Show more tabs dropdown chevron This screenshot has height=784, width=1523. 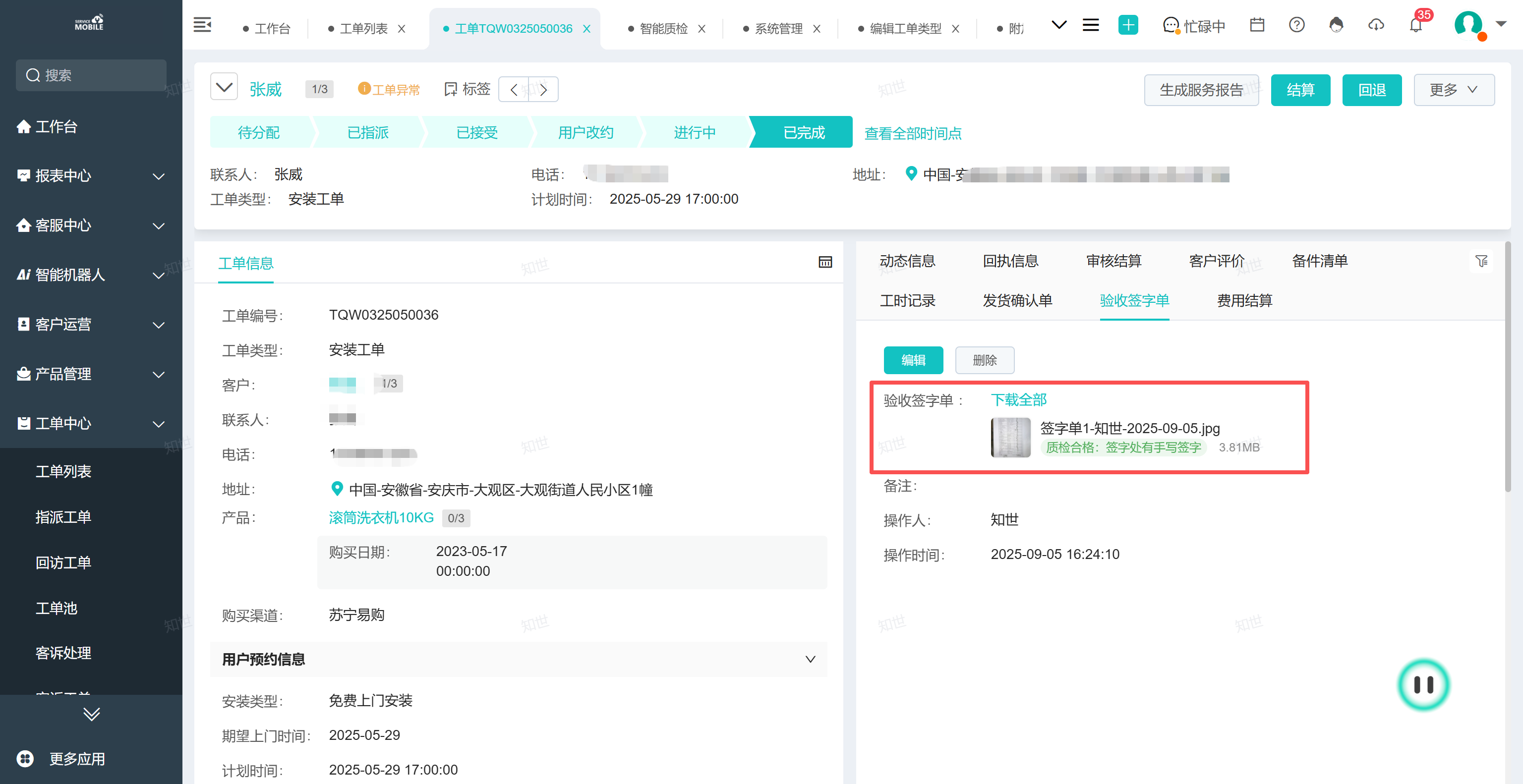[1059, 25]
